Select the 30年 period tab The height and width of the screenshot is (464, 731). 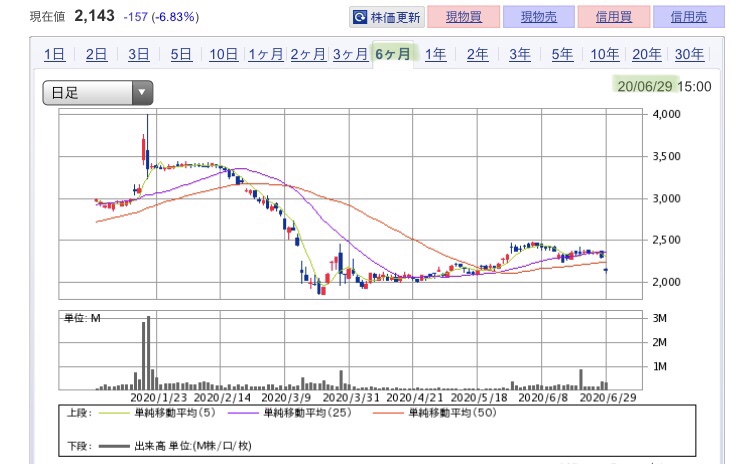pos(689,55)
